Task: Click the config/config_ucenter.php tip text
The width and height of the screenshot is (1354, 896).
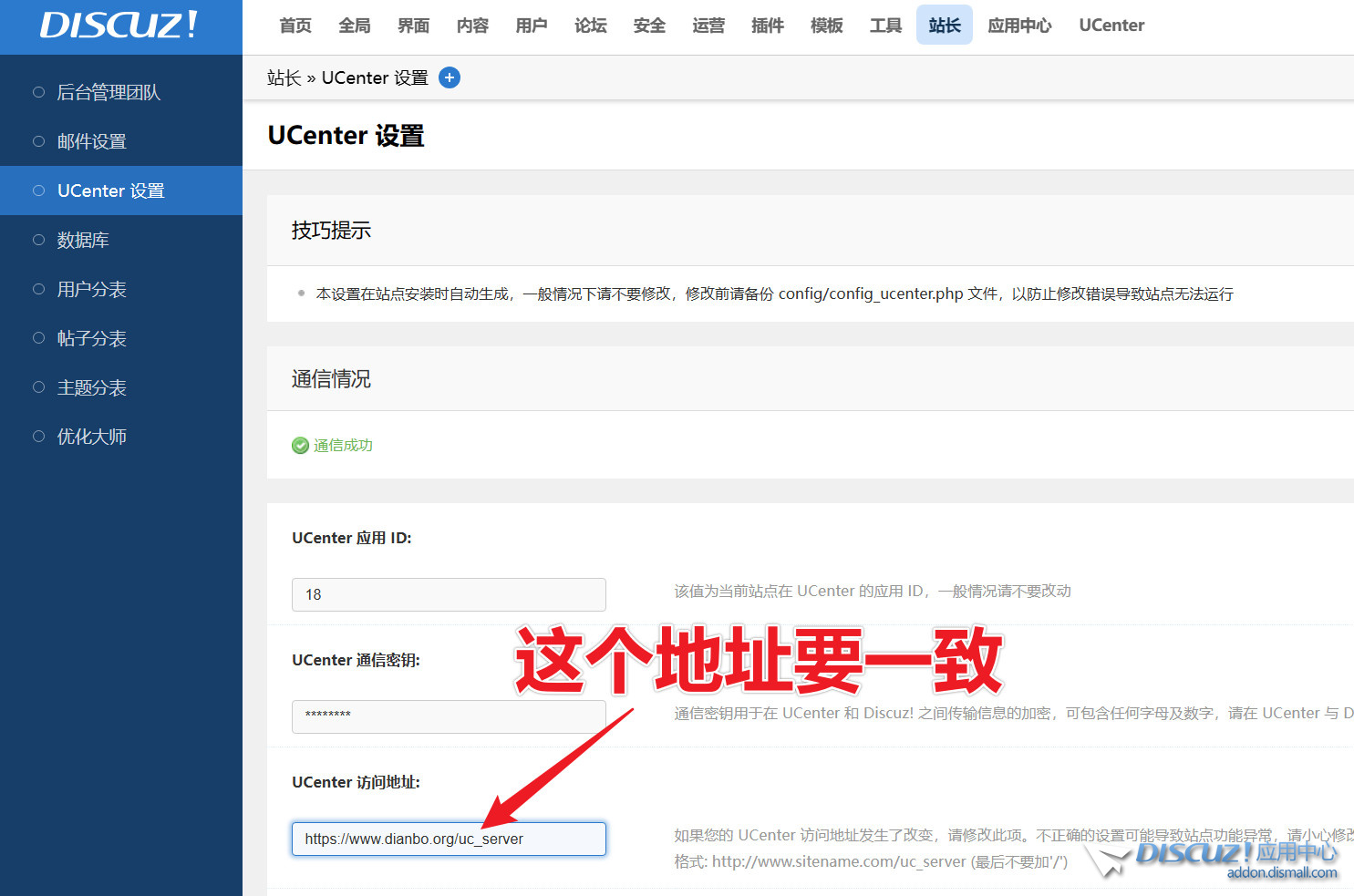Action: [x=775, y=294]
